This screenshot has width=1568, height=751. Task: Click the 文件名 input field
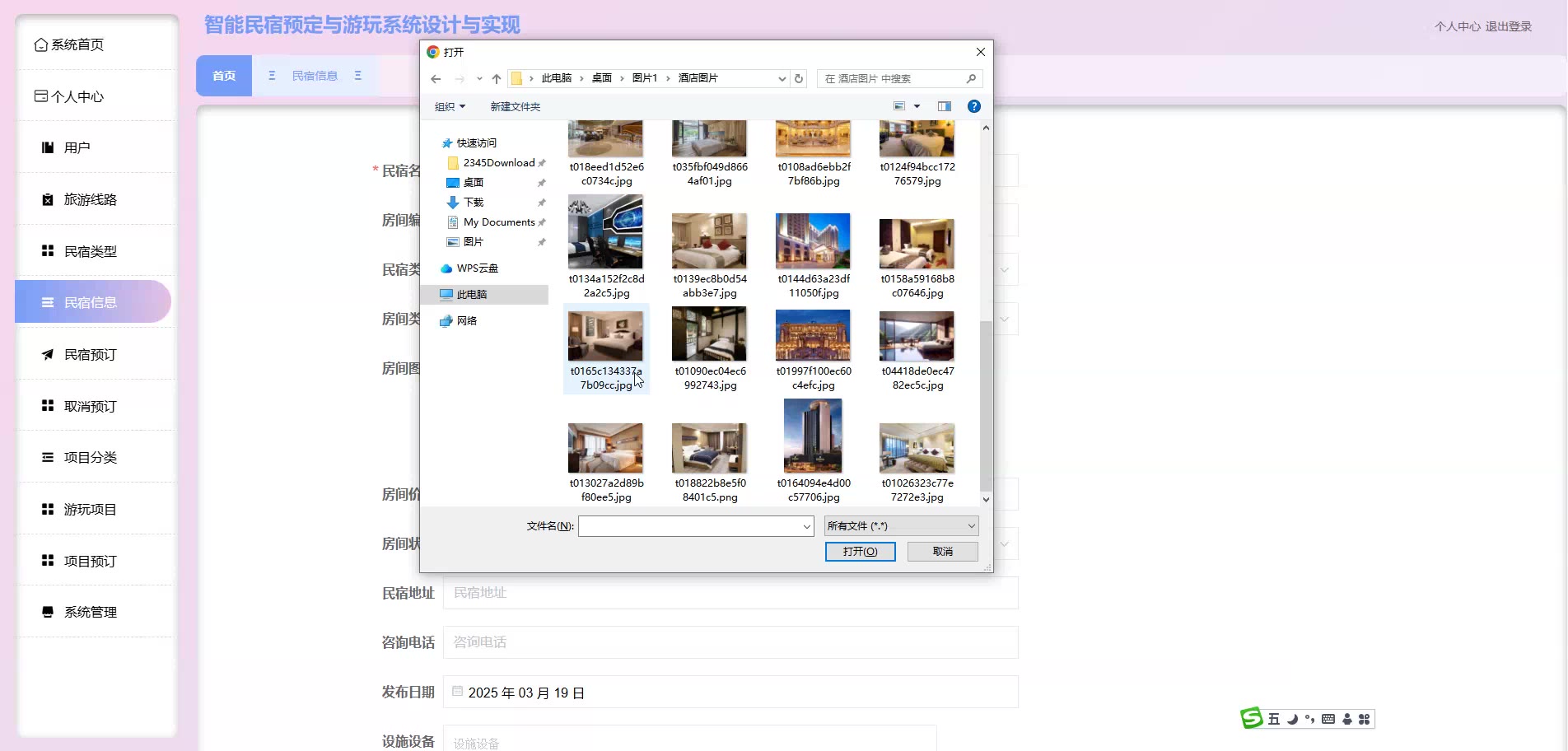[x=690, y=526]
